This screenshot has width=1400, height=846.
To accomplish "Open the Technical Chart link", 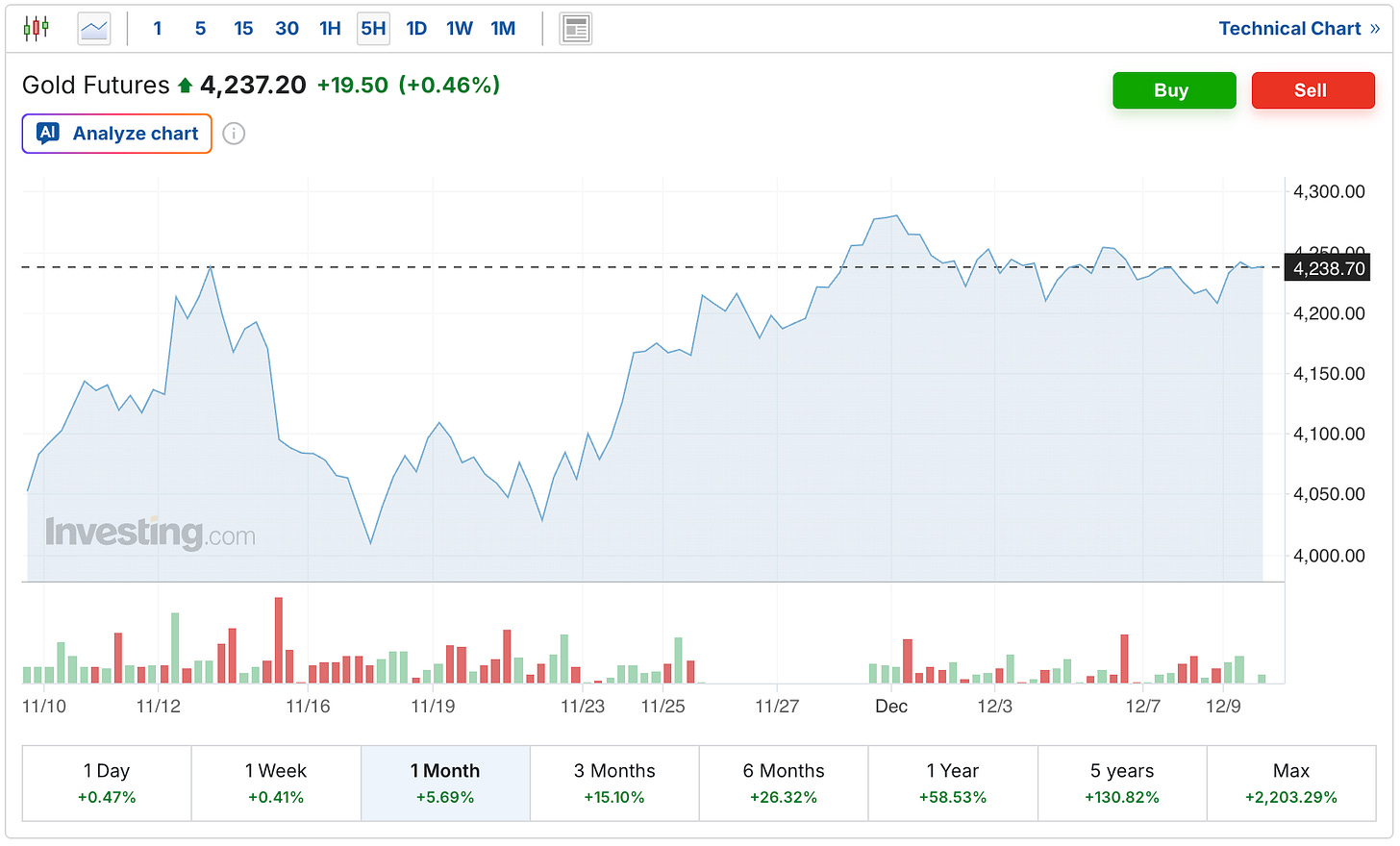I will tap(1298, 29).
